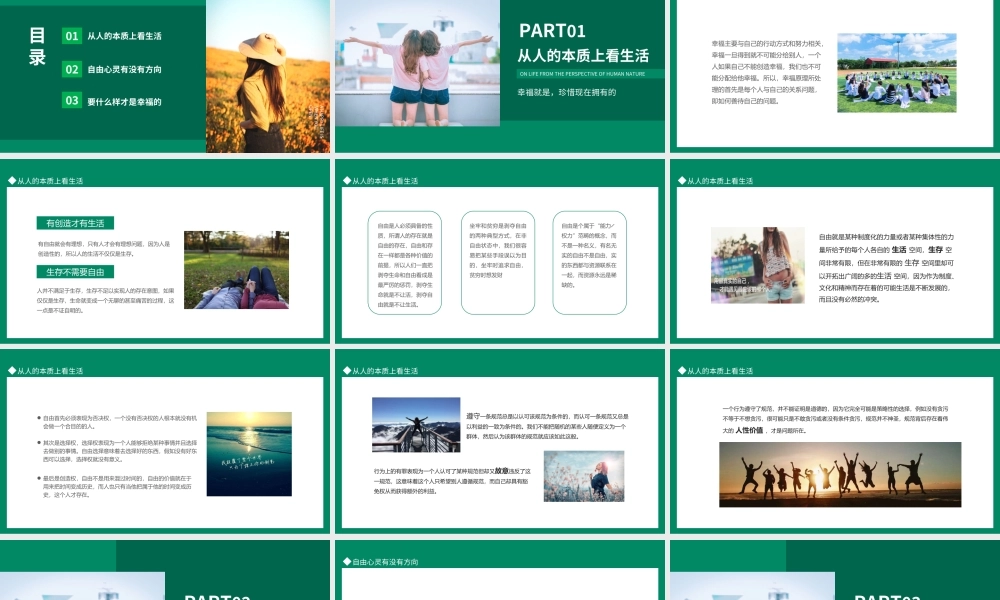This screenshot has width=1000, height=600.
Task: Open the ocean sunset photo
Action: point(249,454)
